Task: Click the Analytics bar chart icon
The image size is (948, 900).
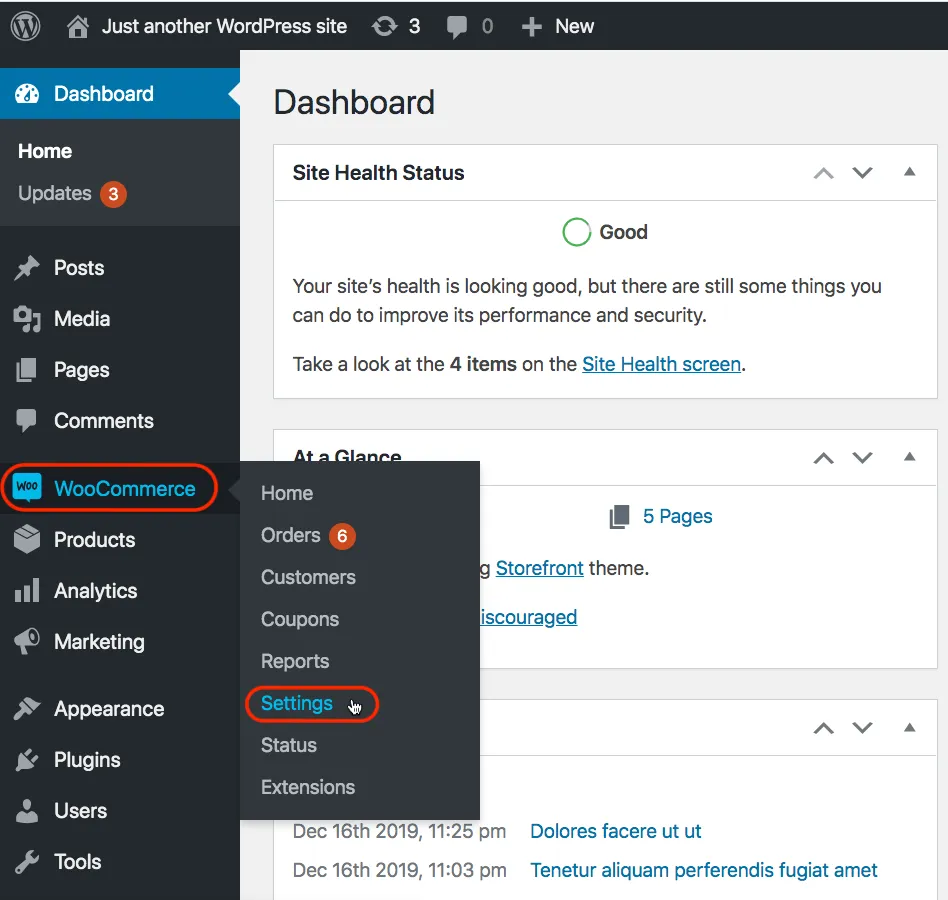Action: pos(27,591)
